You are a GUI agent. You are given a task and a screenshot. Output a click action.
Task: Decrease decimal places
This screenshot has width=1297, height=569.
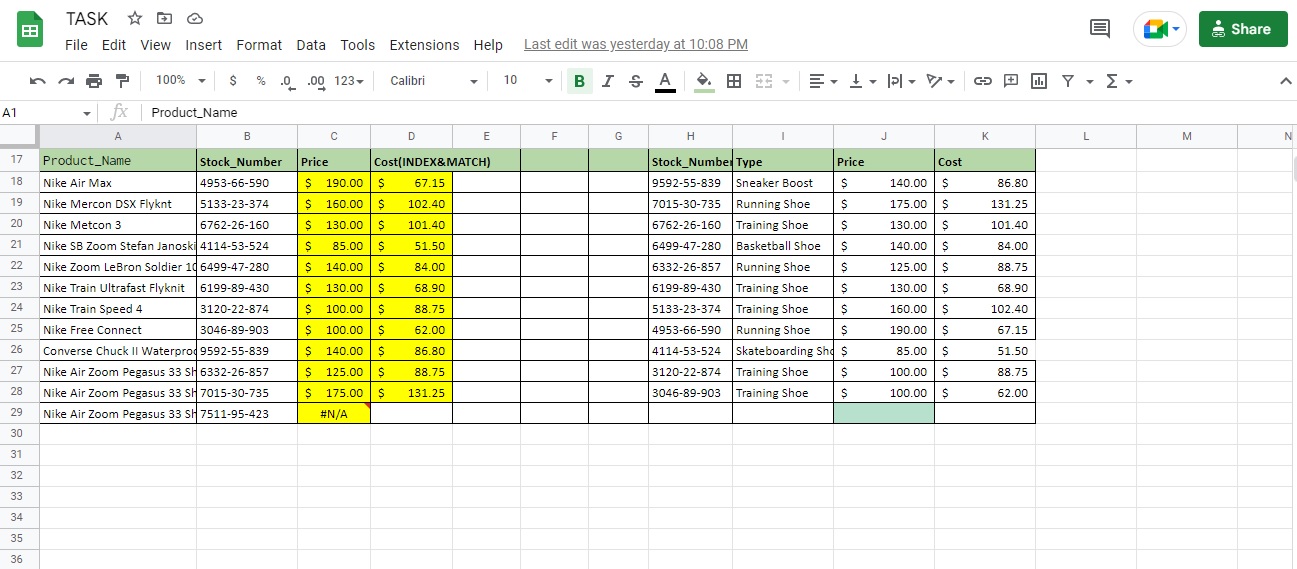287,81
